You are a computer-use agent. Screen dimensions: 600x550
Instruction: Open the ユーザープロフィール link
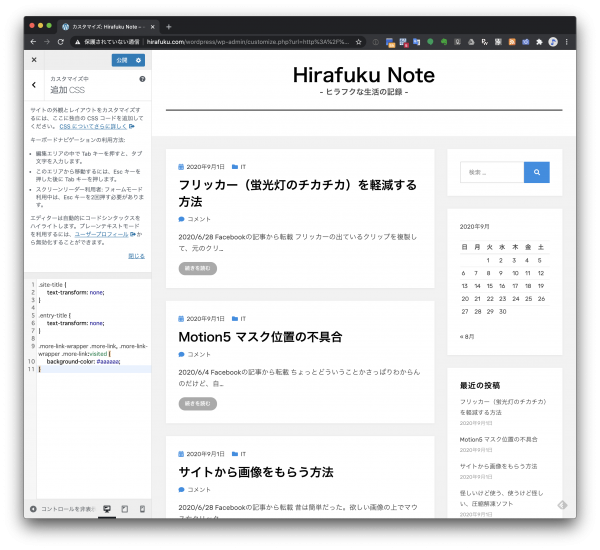coord(105,232)
